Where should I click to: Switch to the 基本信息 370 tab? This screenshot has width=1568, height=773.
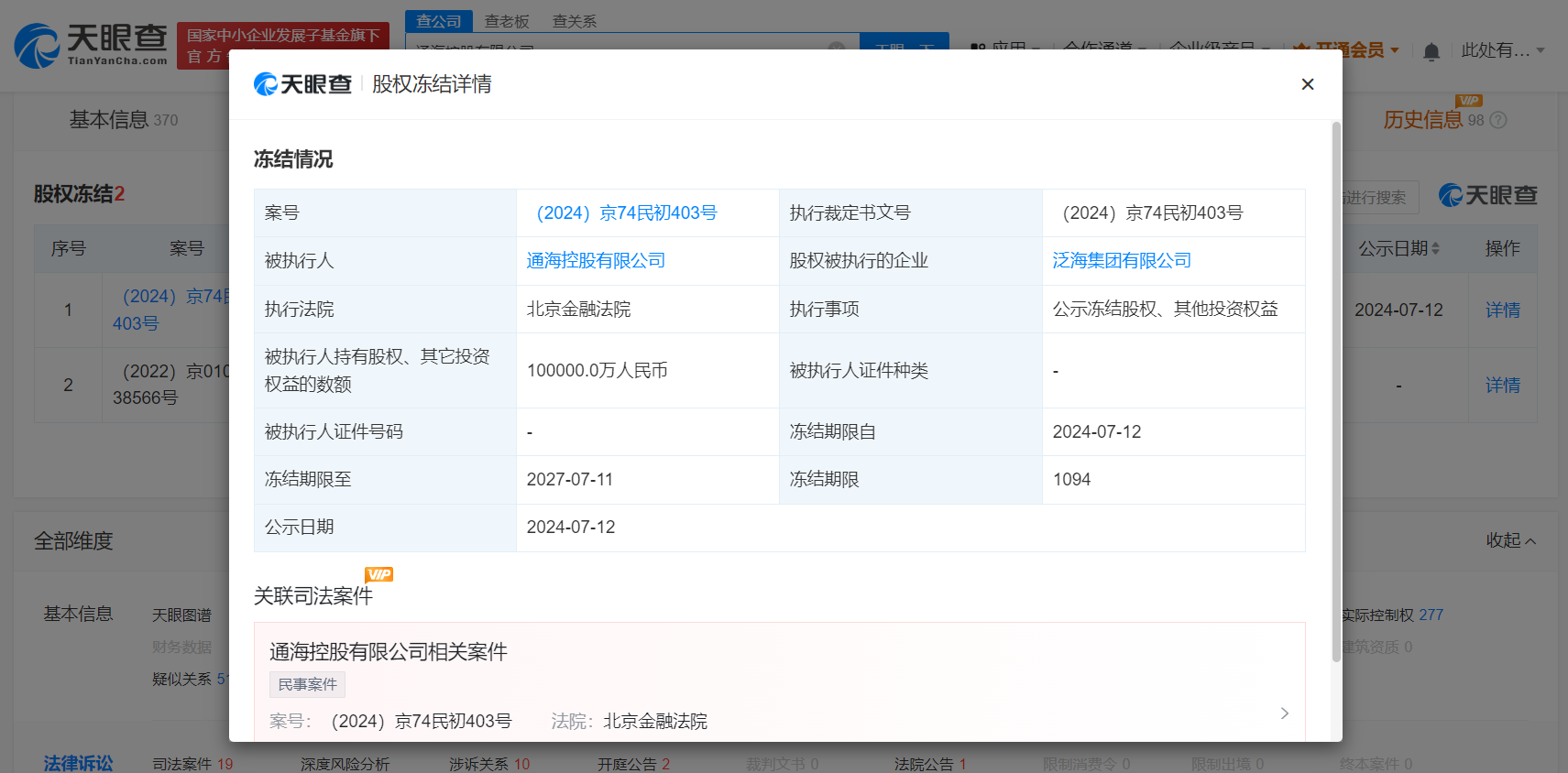pos(124,119)
